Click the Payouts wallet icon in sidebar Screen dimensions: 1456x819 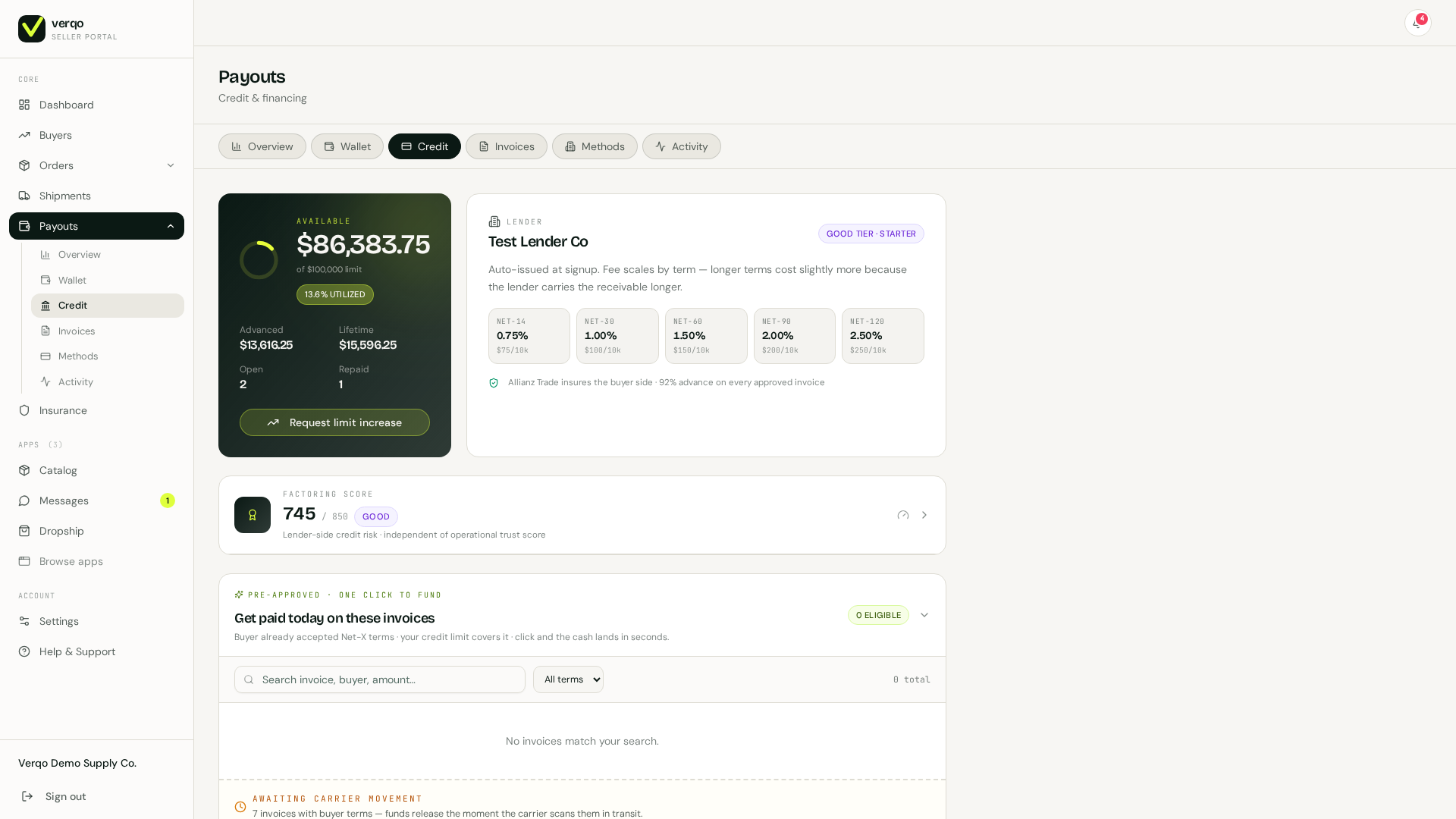point(24,226)
